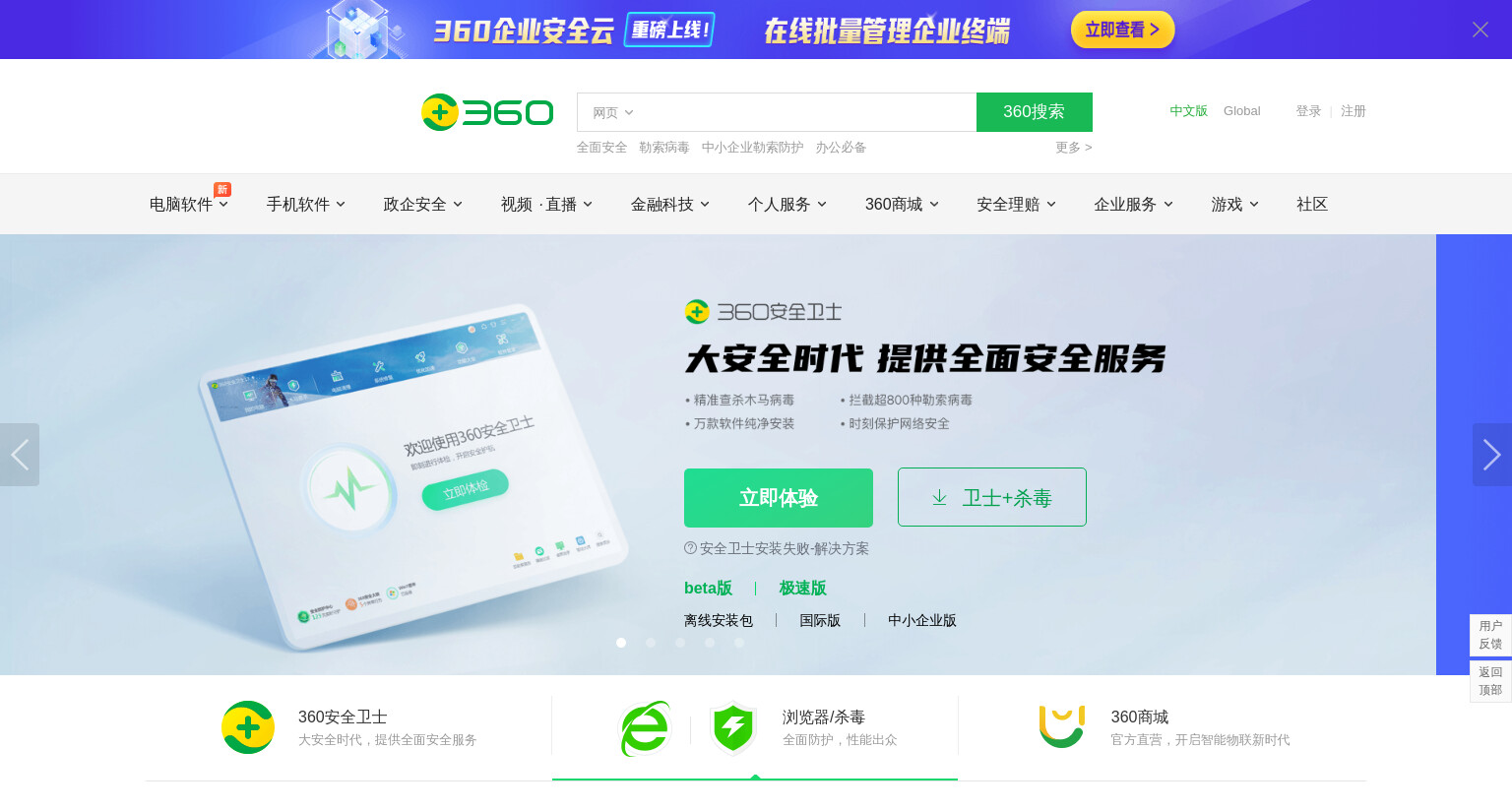Select the fifth carousel dot indicator
The image size is (1512, 811).
[x=739, y=643]
